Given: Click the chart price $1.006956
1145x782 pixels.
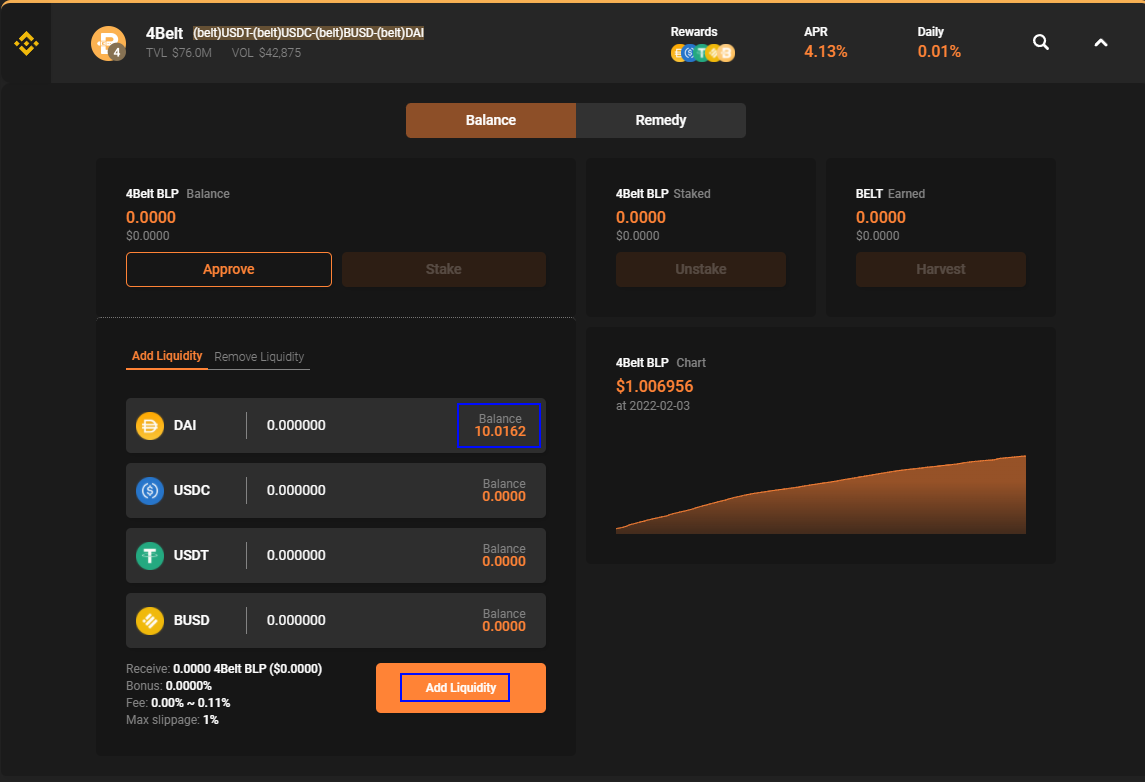Looking at the screenshot, I should tap(654, 386).
